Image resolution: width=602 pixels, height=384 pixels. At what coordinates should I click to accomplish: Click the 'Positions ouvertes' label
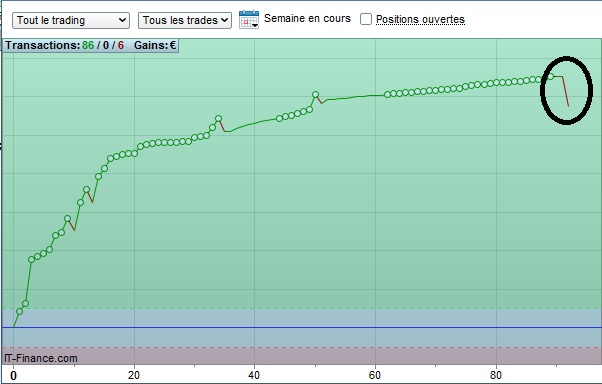coord(420,19)
